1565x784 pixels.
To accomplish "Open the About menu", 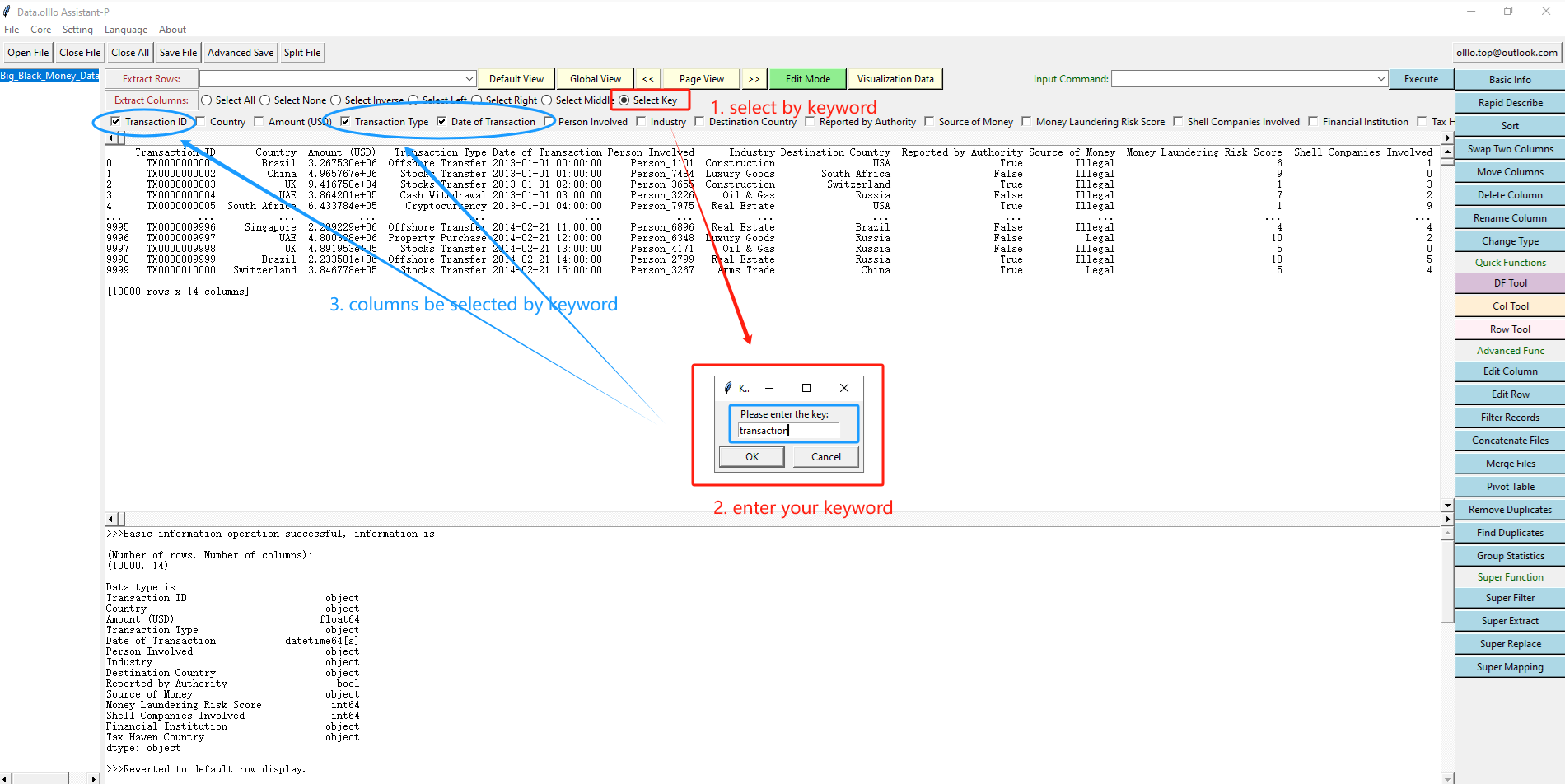I will click(172, 30).
